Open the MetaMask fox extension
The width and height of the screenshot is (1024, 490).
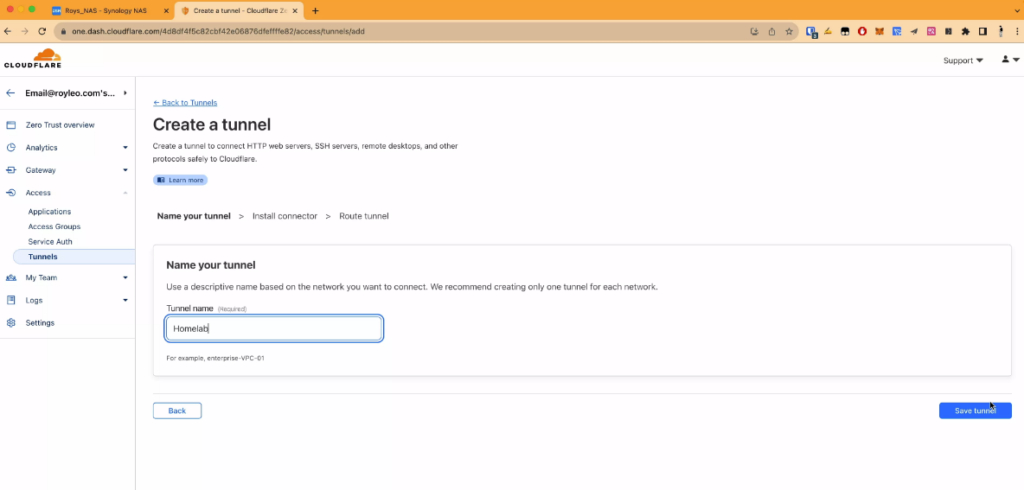tap(880, 31)
